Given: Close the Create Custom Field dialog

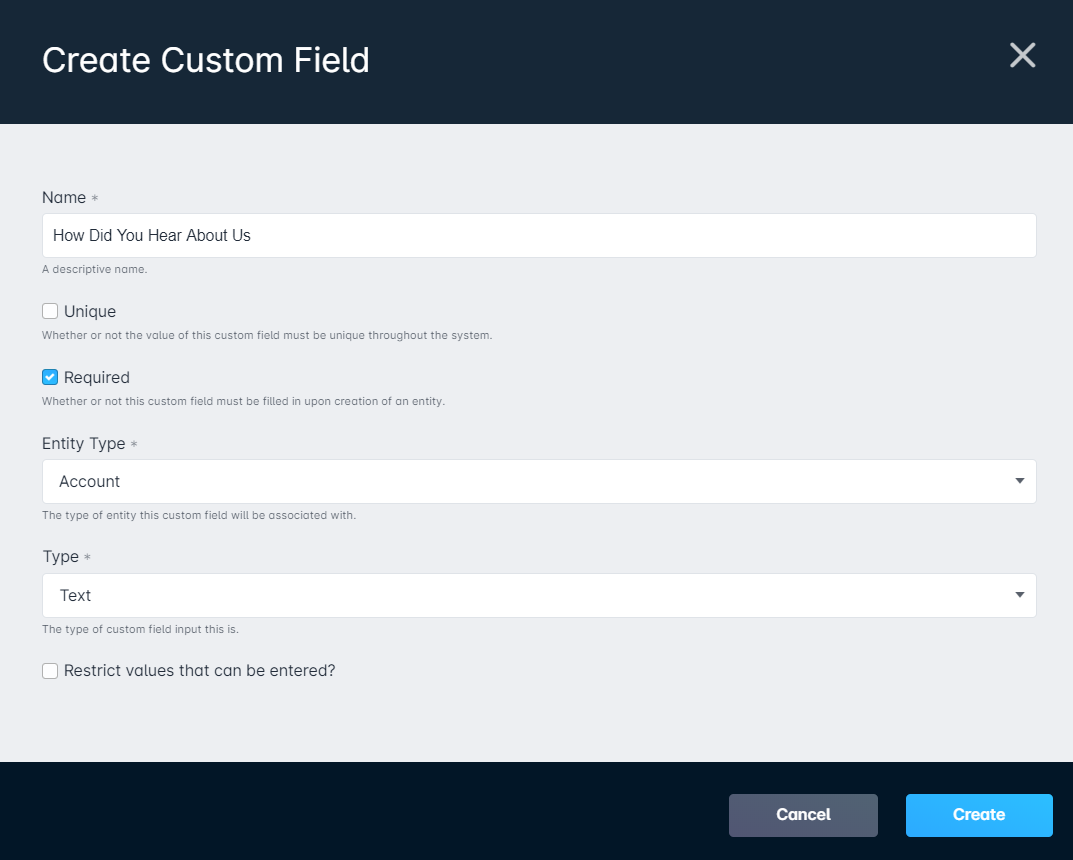Looking at the screenshot, I should point(1022,55).
